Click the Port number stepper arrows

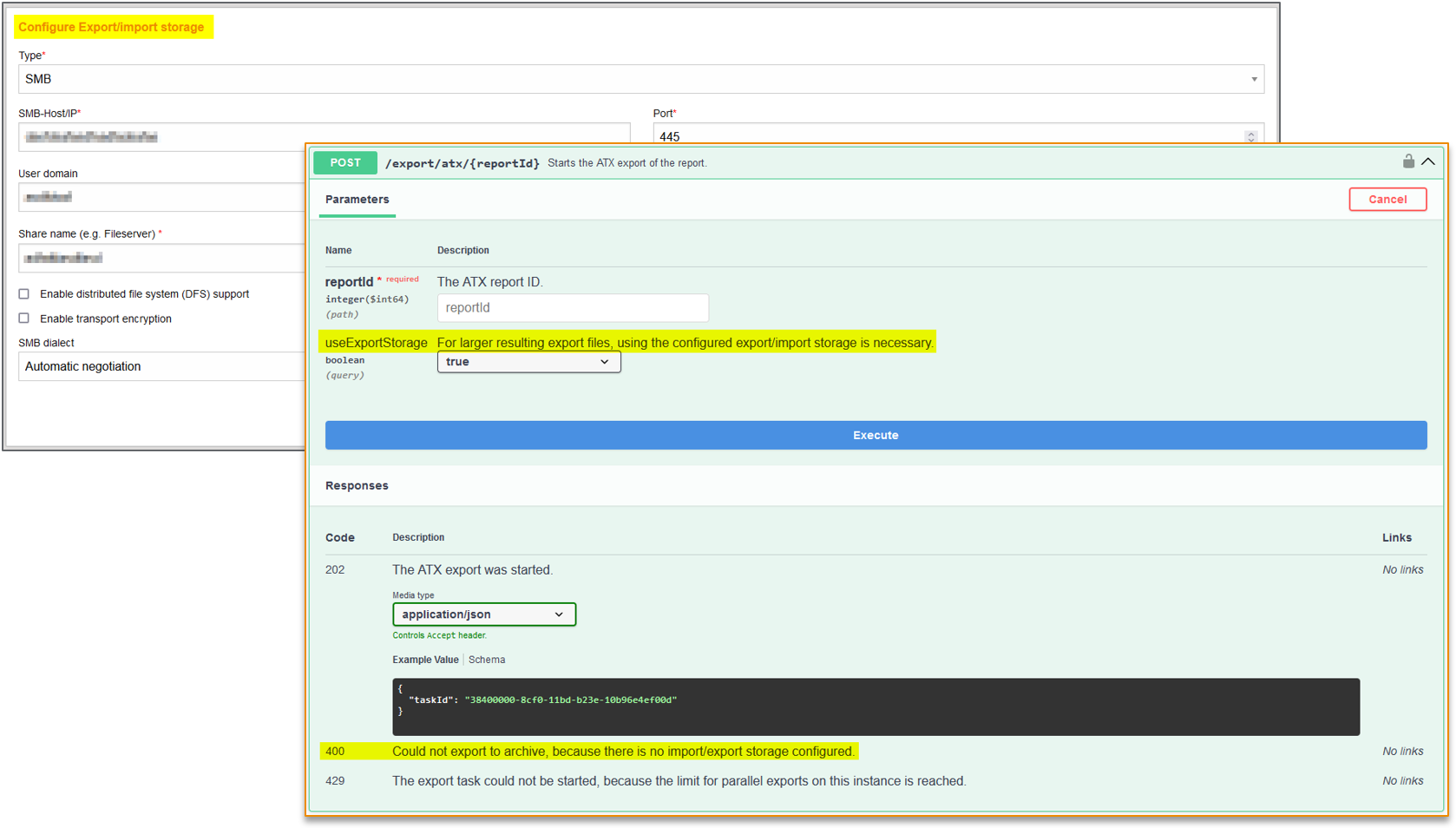[x=1250, y=136]
